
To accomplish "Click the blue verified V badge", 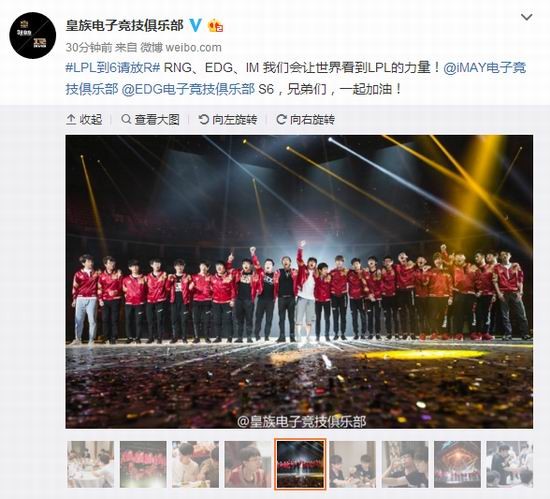I will click(195, 26).
